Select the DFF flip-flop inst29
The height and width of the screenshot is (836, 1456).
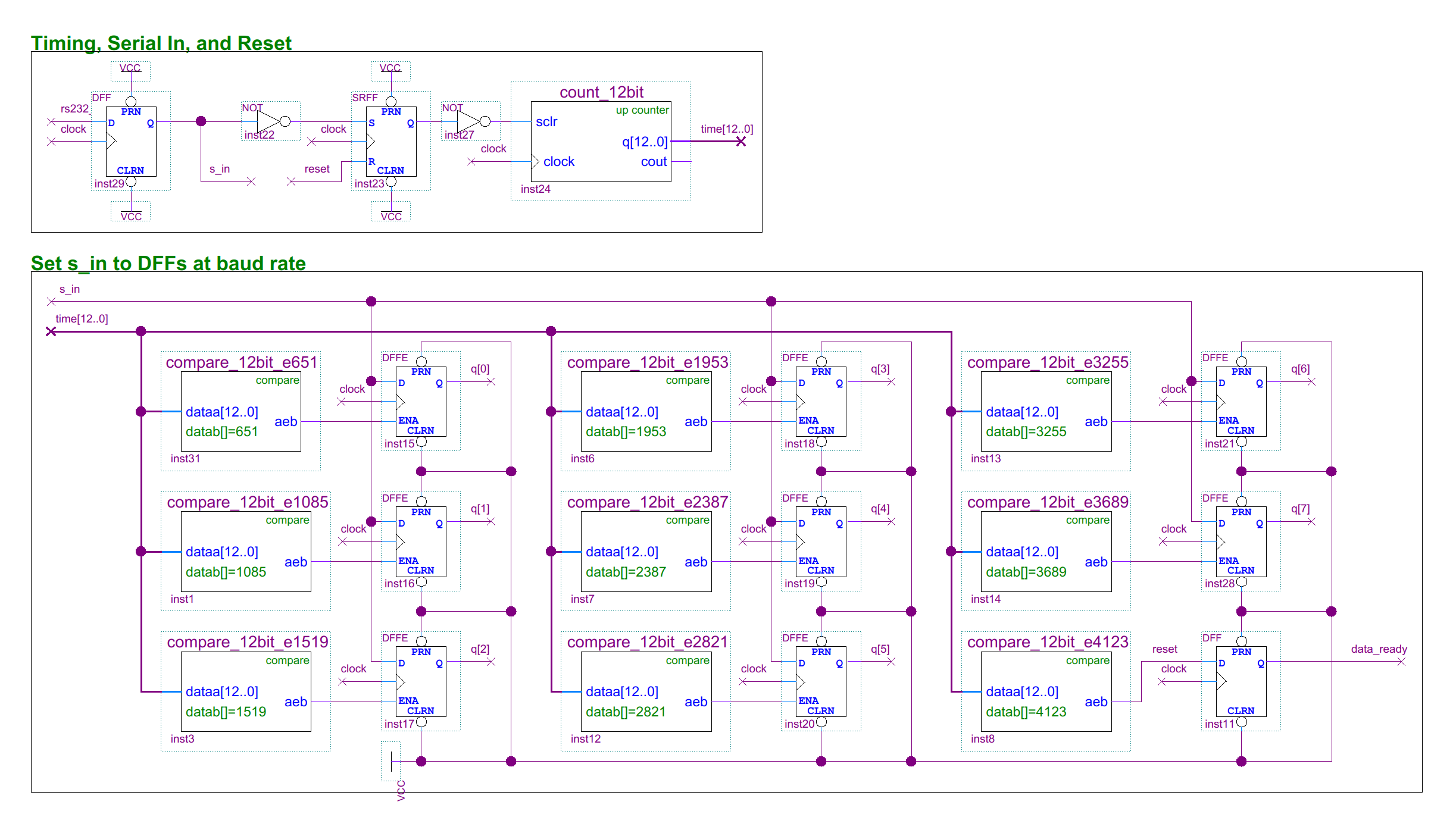[131, 141]
